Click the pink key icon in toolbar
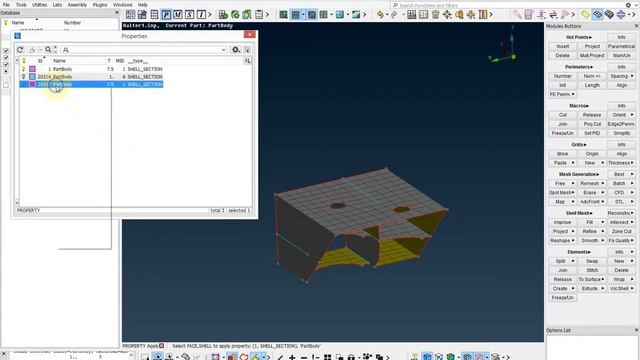 point(517,15)
